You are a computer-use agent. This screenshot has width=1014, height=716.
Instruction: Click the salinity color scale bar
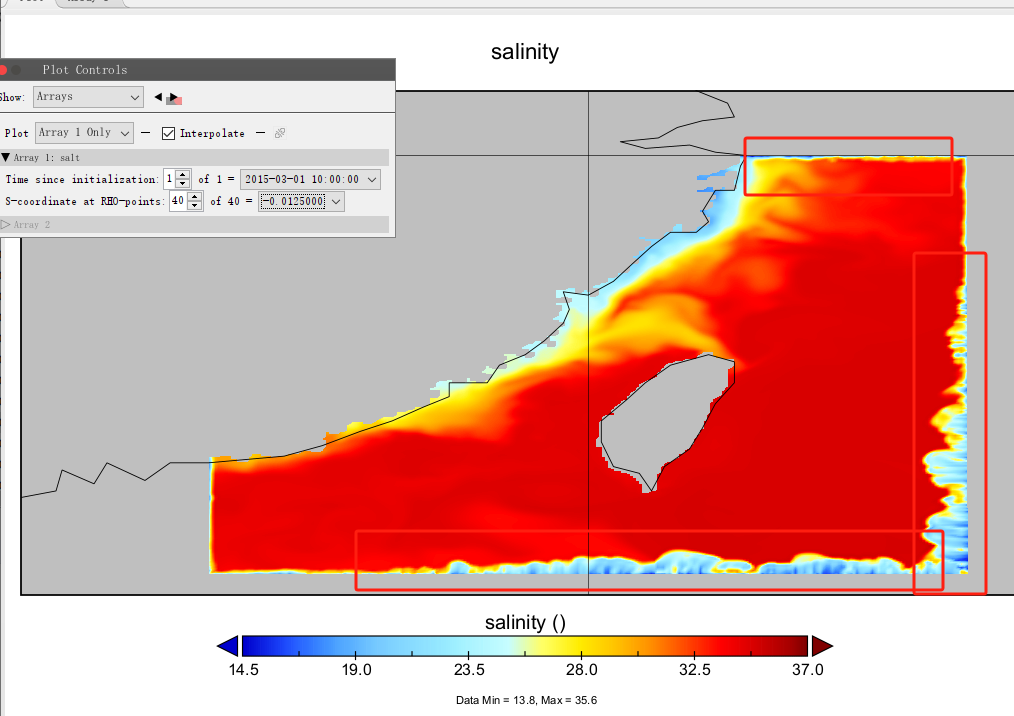tap(524, 646)
